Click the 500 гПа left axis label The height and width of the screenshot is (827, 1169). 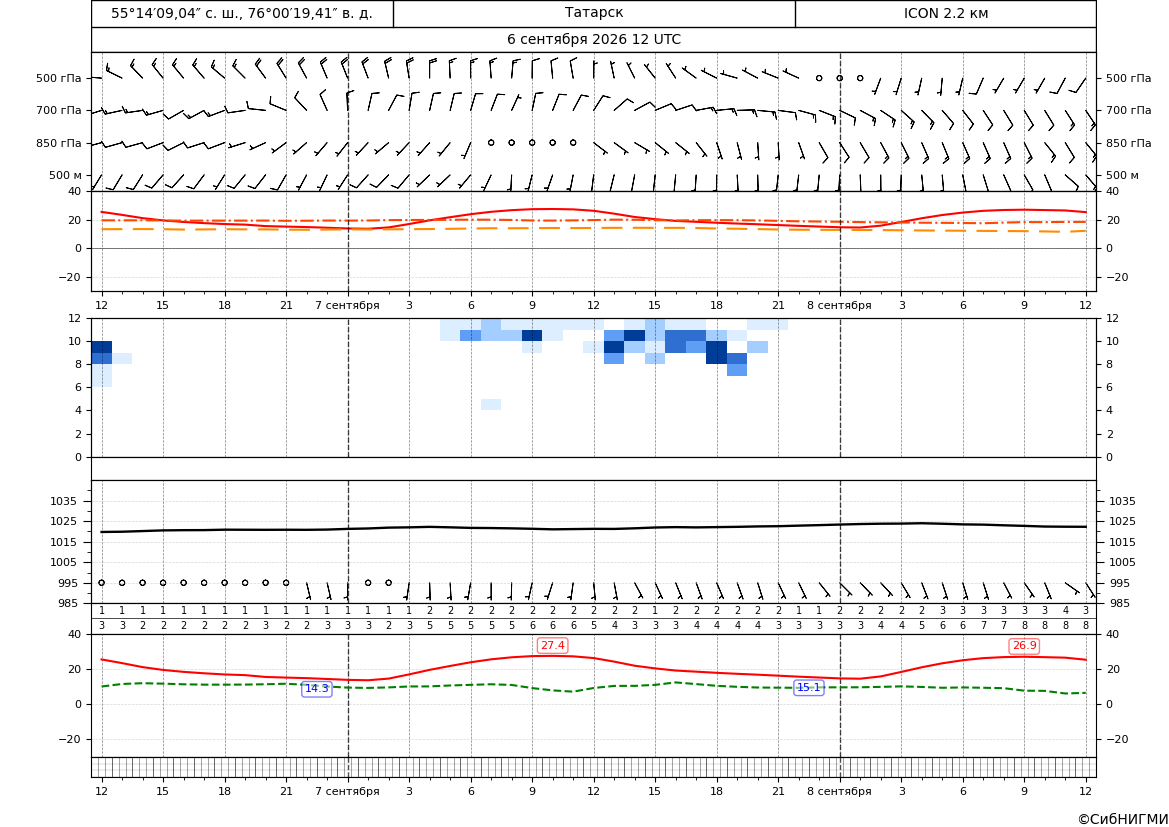pos(58,78)
